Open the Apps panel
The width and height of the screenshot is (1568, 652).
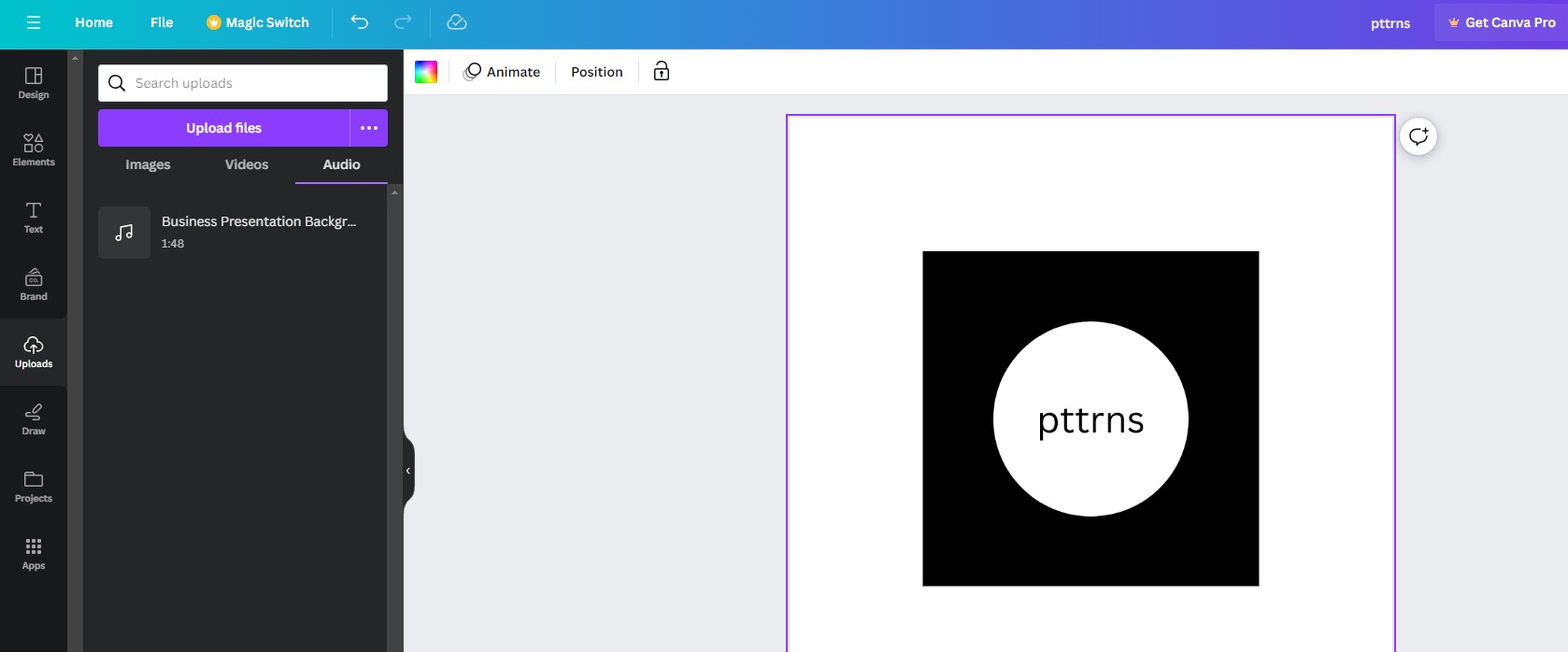[x=34, y=554]
